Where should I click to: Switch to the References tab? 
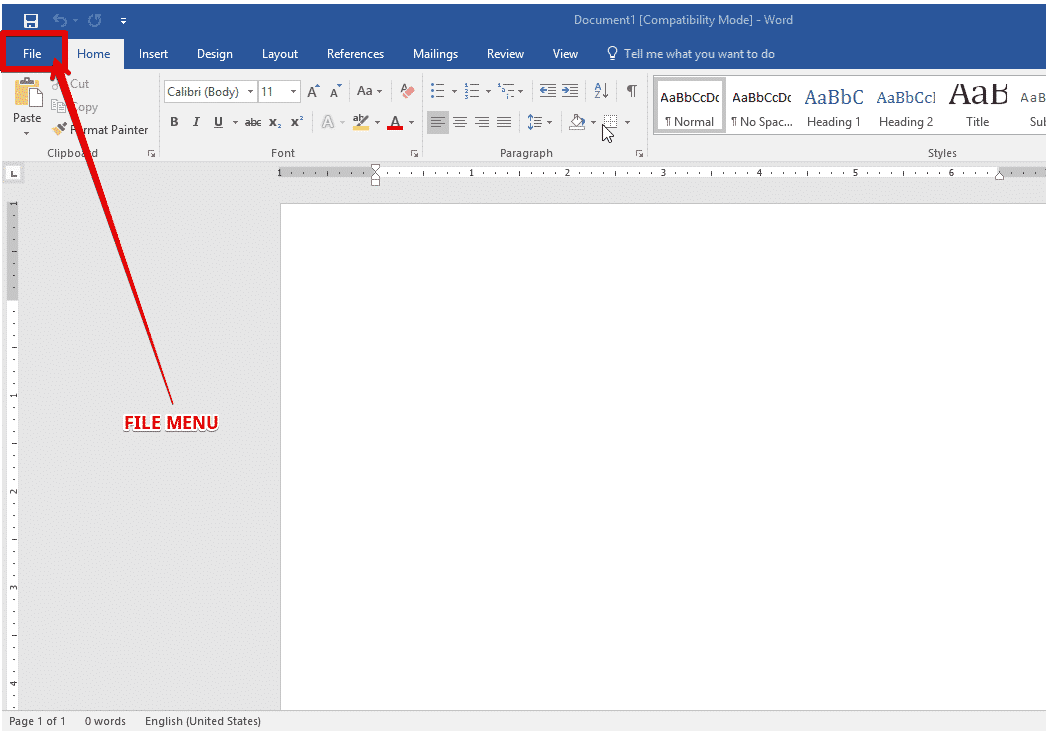tap(355, 54)
